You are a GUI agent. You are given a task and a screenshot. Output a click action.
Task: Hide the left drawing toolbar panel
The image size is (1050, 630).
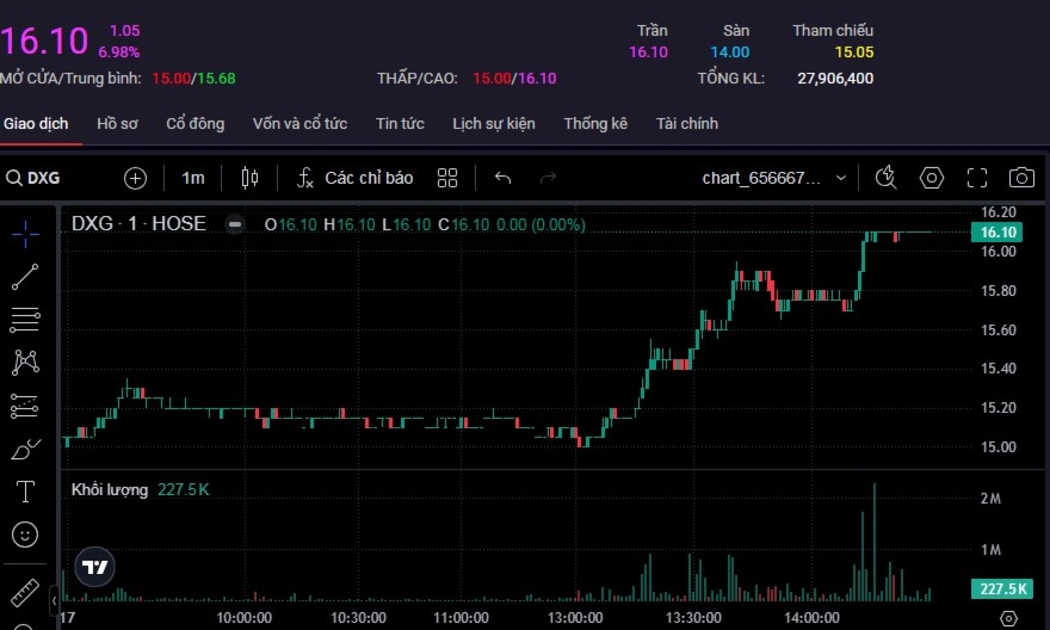point(54,600)
